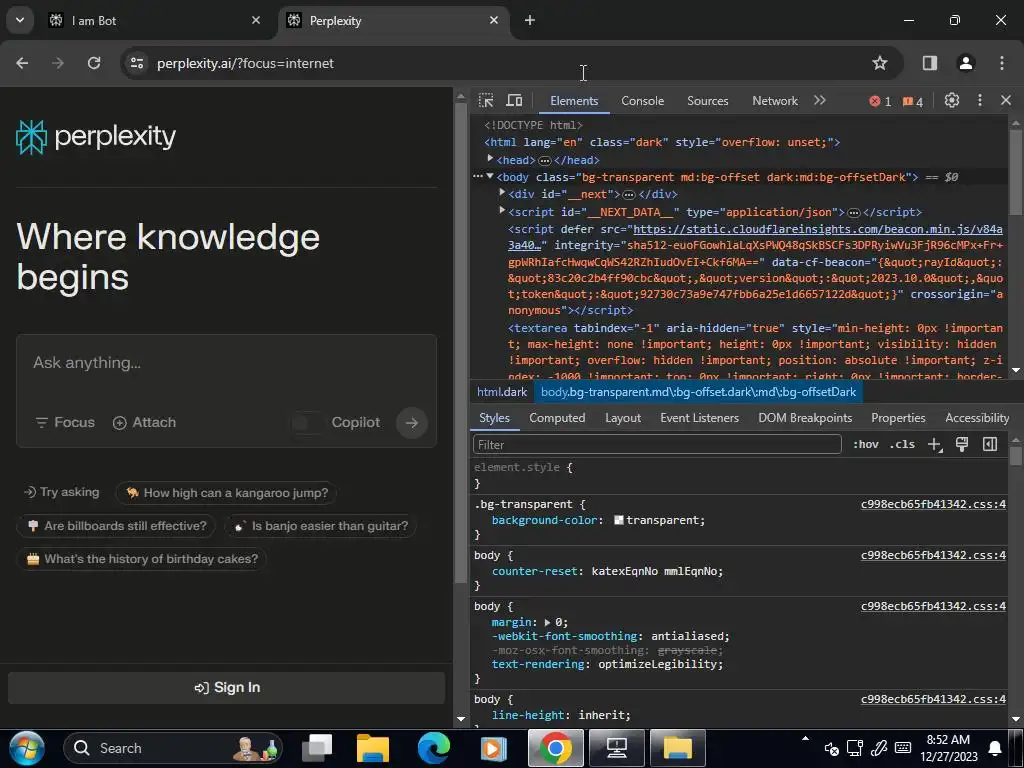Open DevTools three-dot customize menu

click(980, 101)
